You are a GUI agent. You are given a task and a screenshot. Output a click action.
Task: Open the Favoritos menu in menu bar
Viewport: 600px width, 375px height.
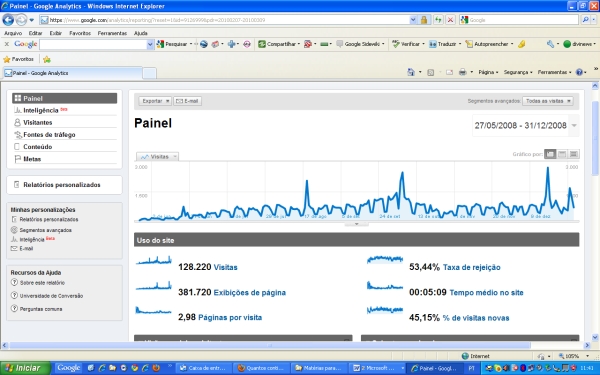click(x=80, y=33)
